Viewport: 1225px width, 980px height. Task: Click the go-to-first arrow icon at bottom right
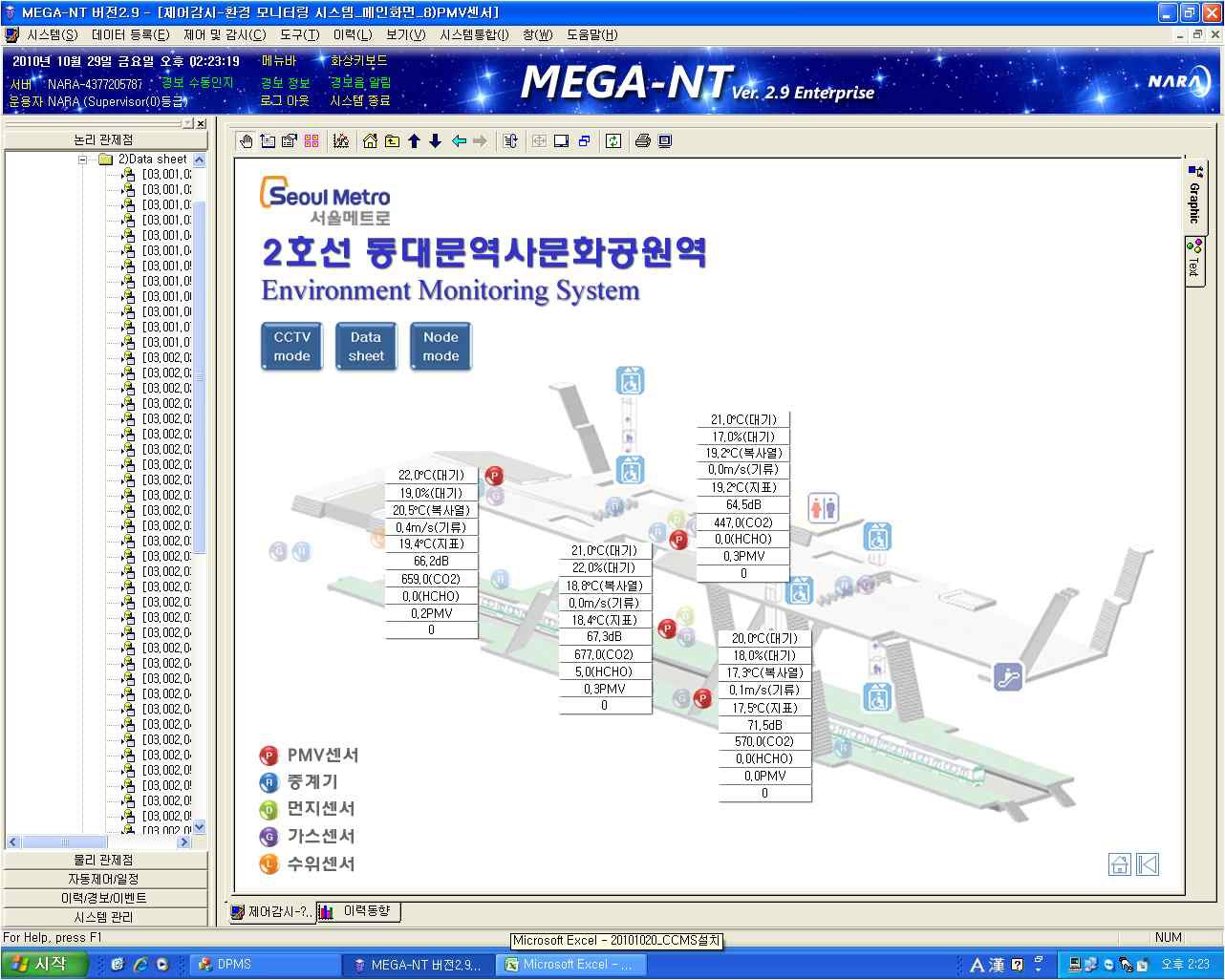1149,864
